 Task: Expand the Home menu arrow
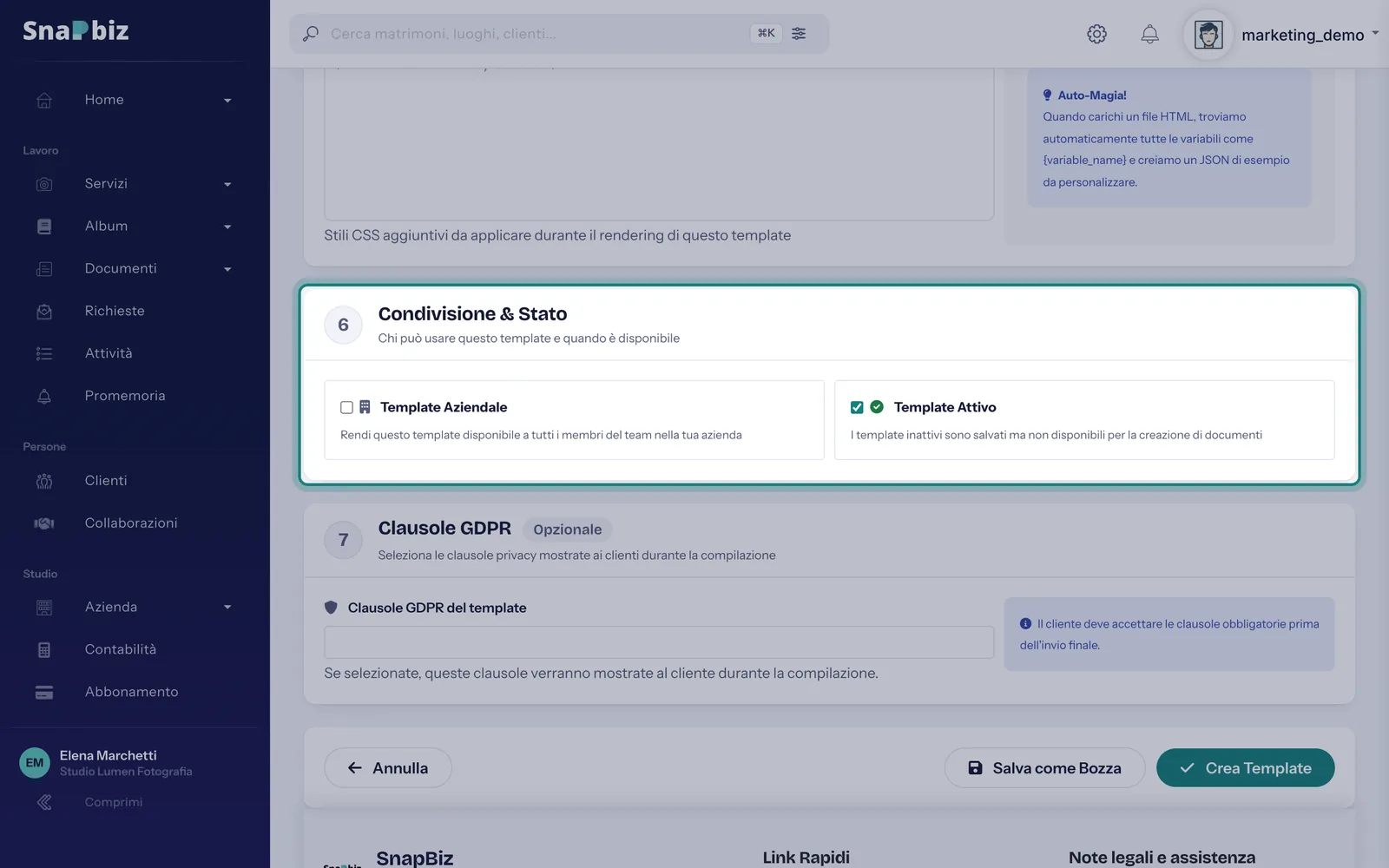coord(227,101)
